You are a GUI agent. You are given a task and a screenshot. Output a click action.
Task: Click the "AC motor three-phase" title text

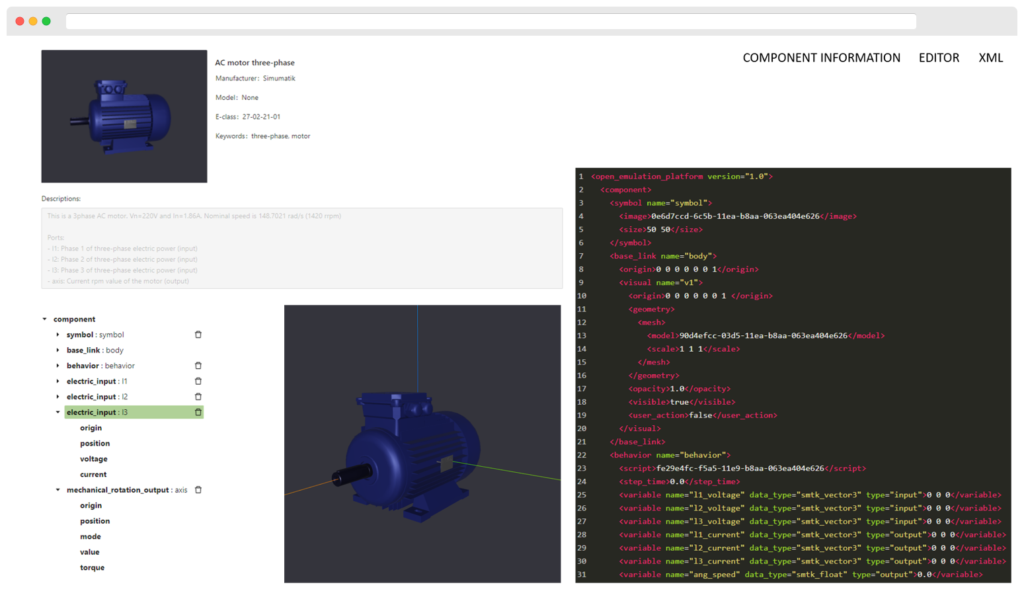[255, 63]
